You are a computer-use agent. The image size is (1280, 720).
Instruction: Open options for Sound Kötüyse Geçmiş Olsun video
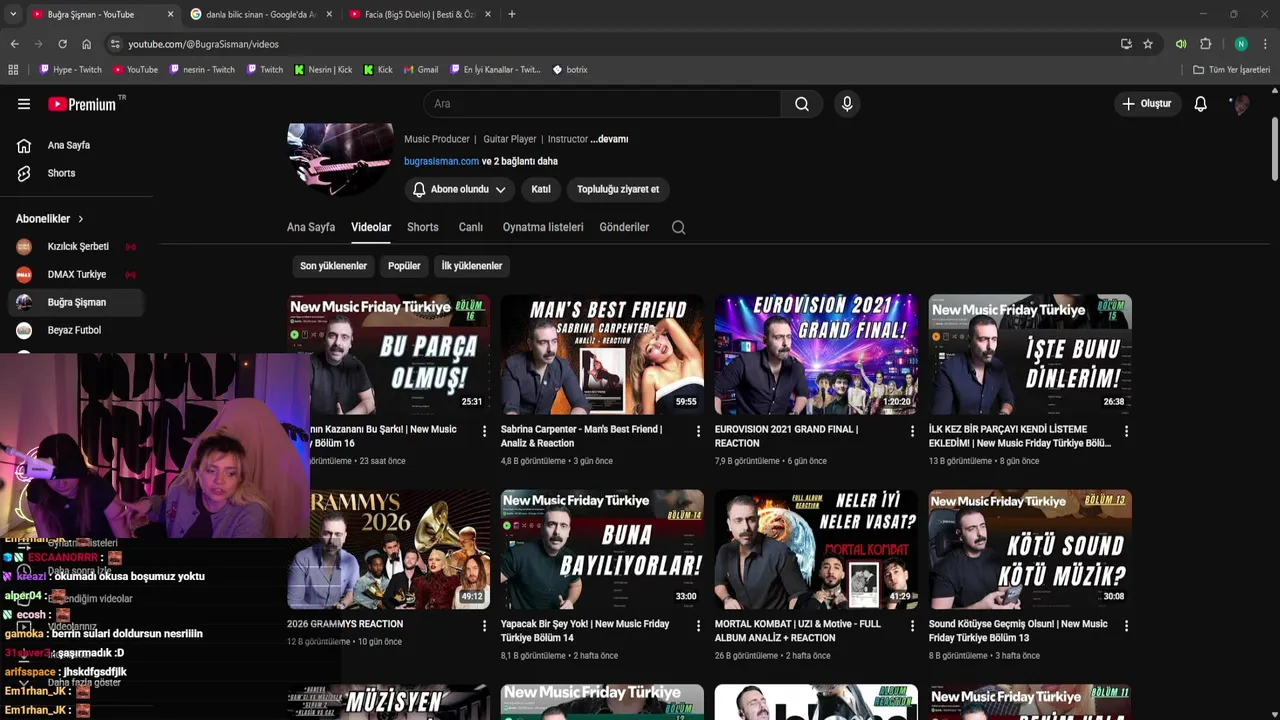1126,626
